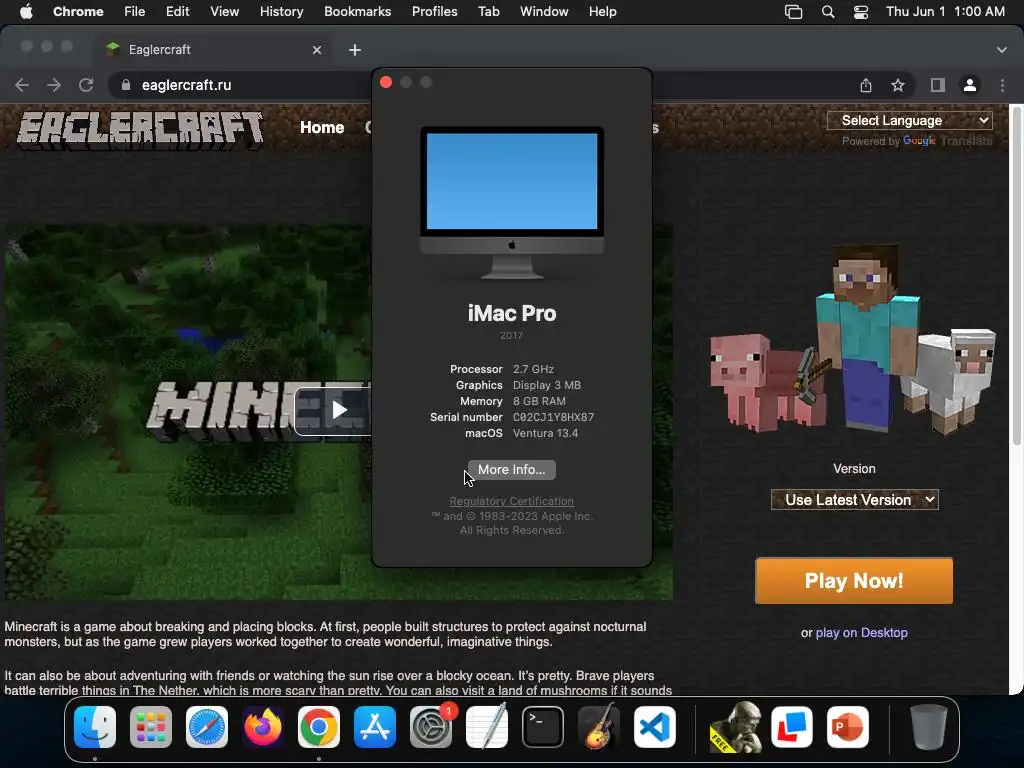Close the Eaglercraft tab
The height and width of the screenshot is (768, 1024).
click(317, 50)
